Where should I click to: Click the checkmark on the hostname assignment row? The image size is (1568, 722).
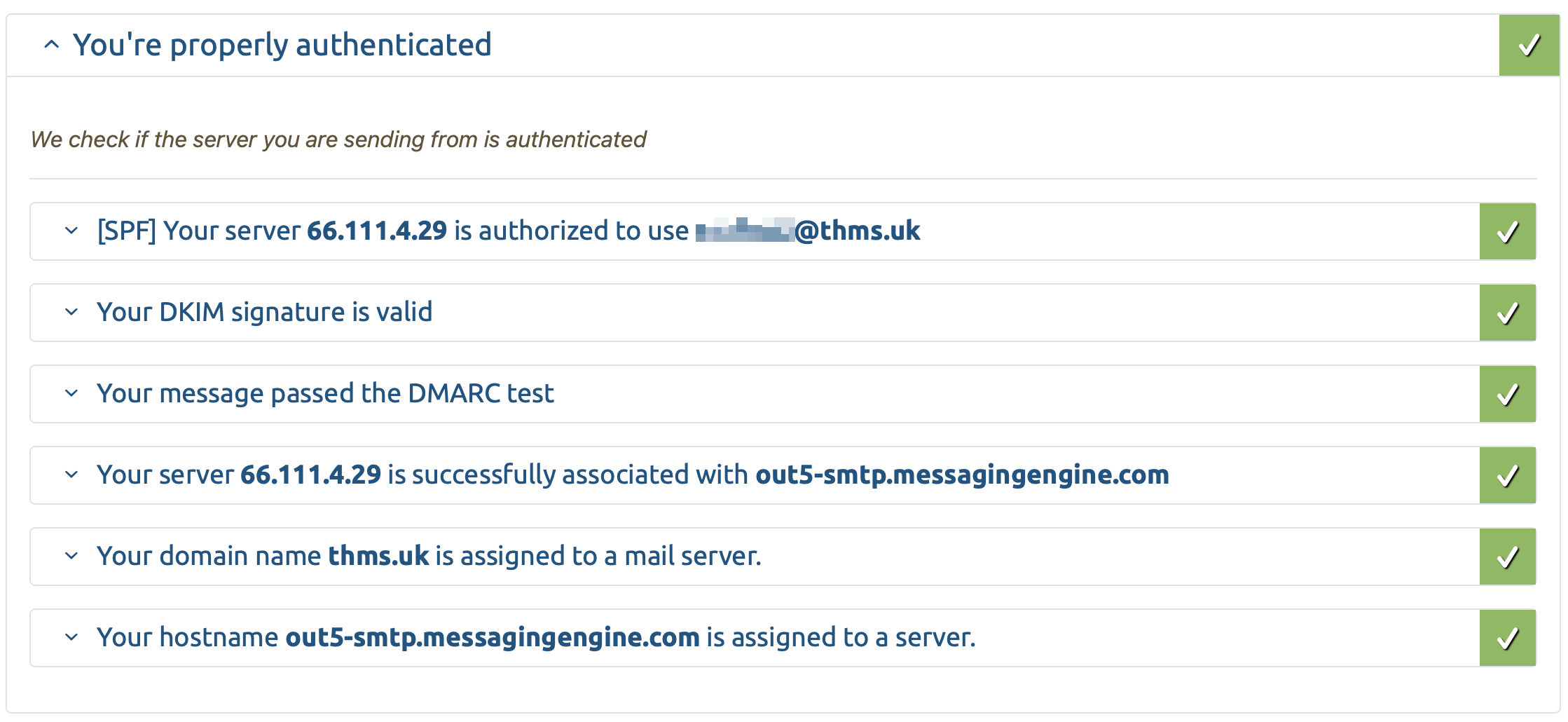click(x=1507, y=638)
